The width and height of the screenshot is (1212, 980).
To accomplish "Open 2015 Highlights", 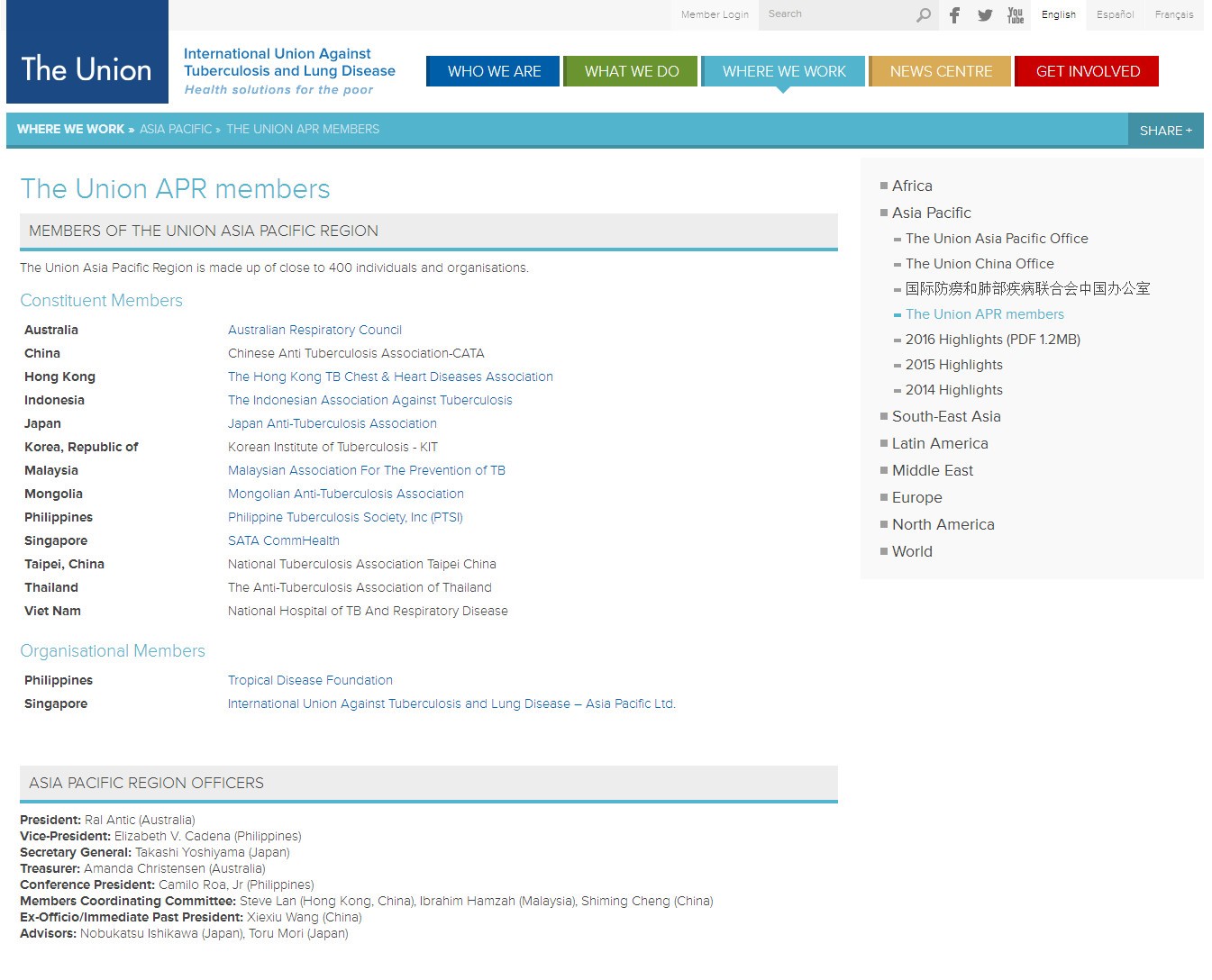I will [953, 365].
